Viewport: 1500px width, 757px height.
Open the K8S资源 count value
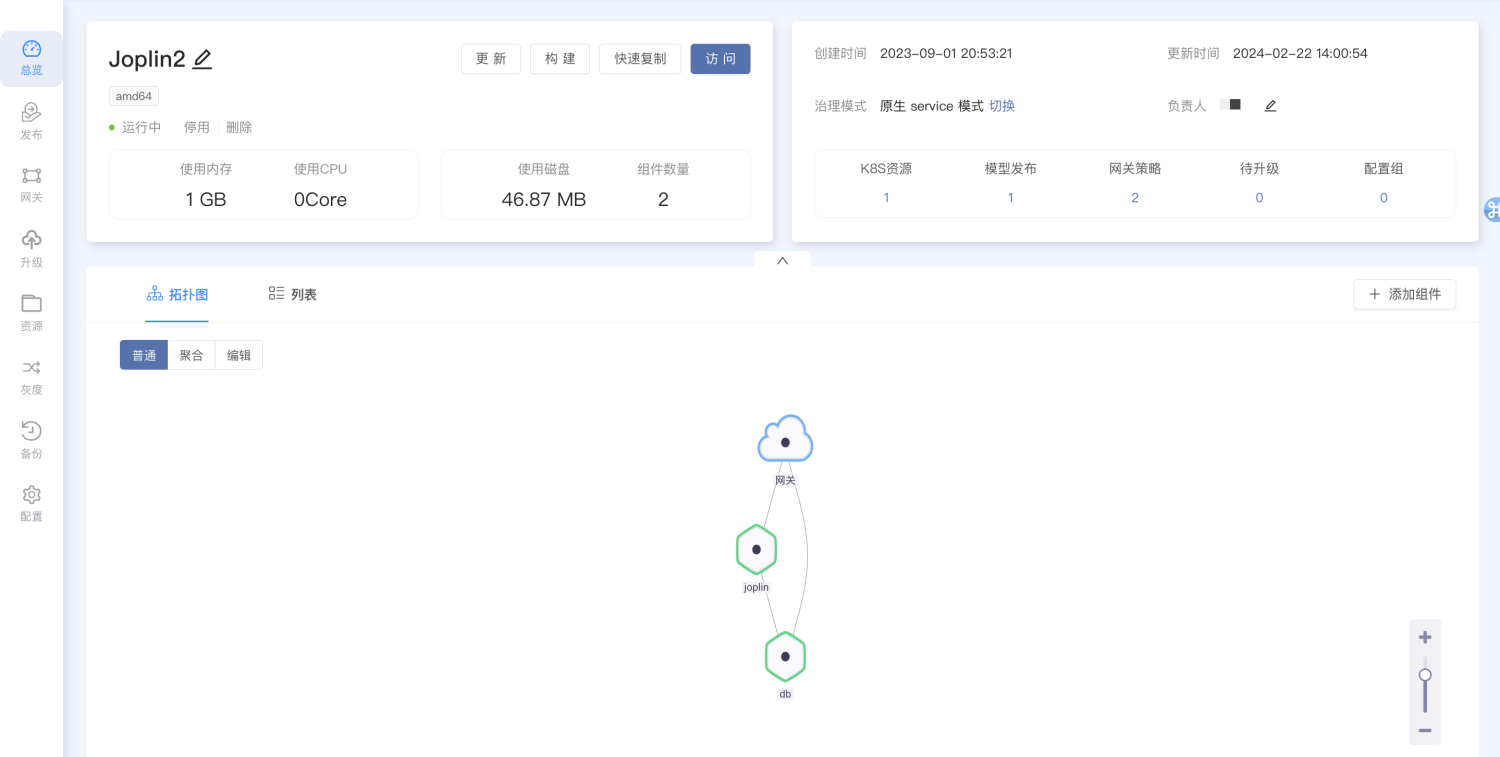[x=886, y=198]
